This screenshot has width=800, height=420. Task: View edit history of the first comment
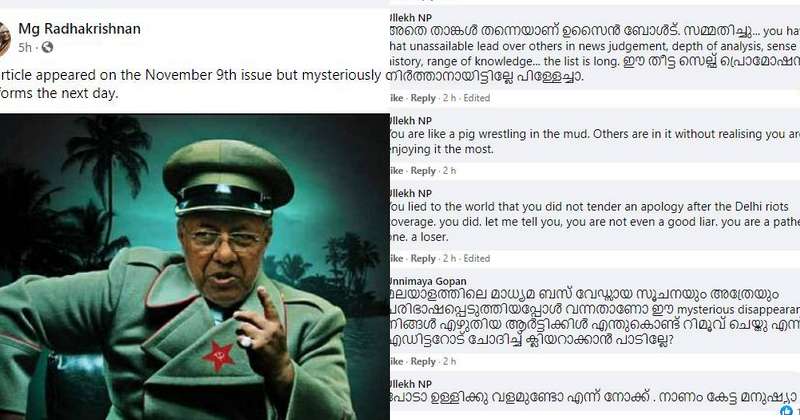(x=477, y=98)
